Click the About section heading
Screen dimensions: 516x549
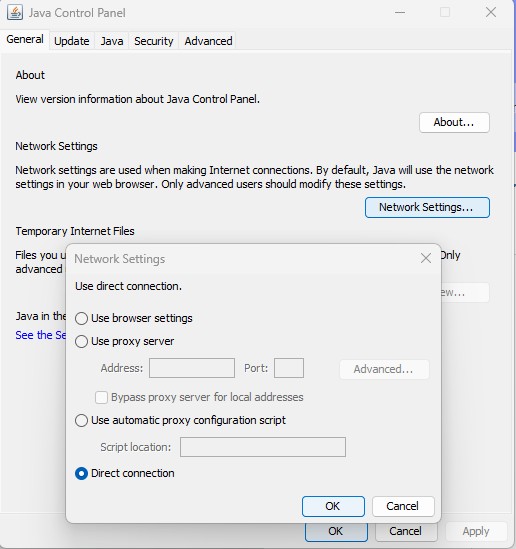30,75
